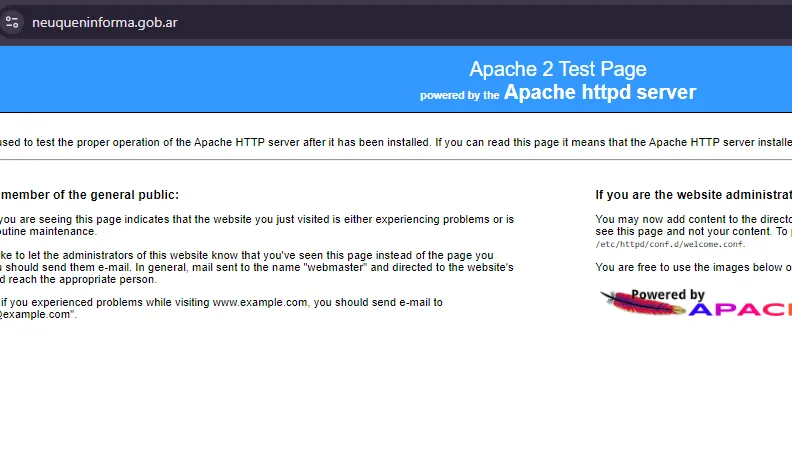Screen dimensions: 792x451
Task: Click the "Apache httpd server" title text
Action: point(599,93)
